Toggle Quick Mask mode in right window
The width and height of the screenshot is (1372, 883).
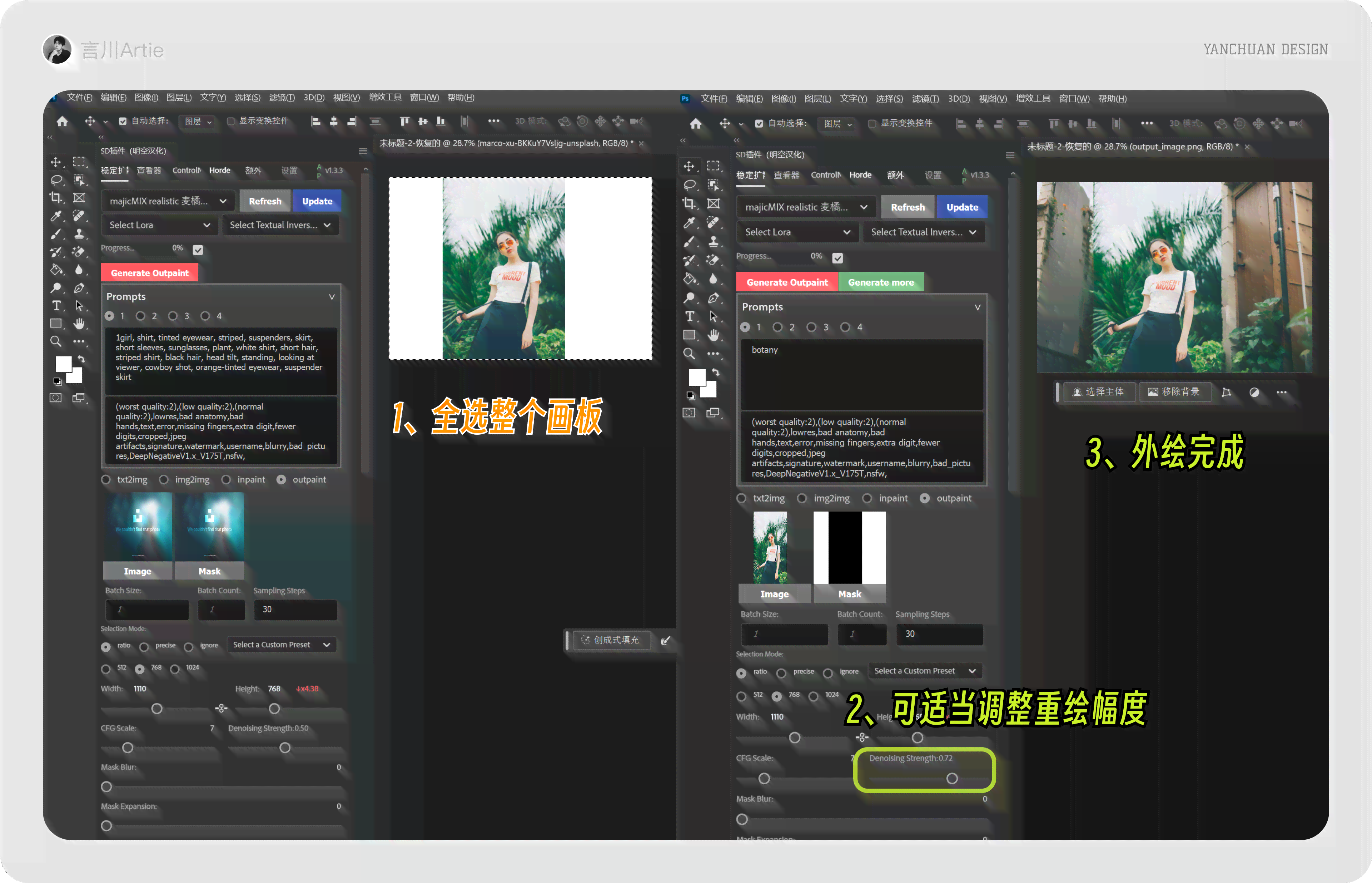689,413
